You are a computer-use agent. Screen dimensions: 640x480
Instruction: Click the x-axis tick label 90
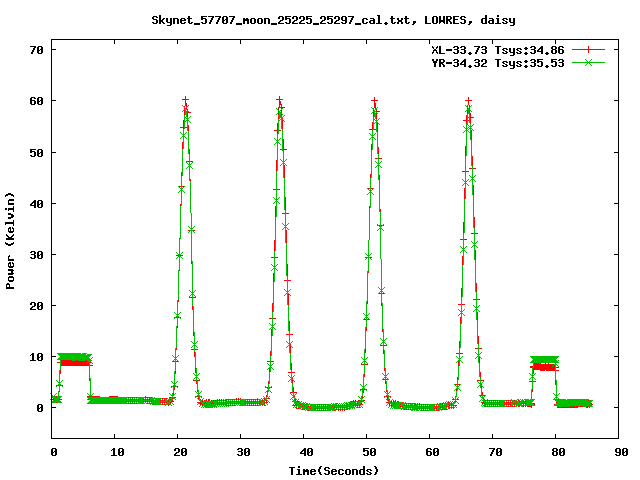(x=621, y=452)
